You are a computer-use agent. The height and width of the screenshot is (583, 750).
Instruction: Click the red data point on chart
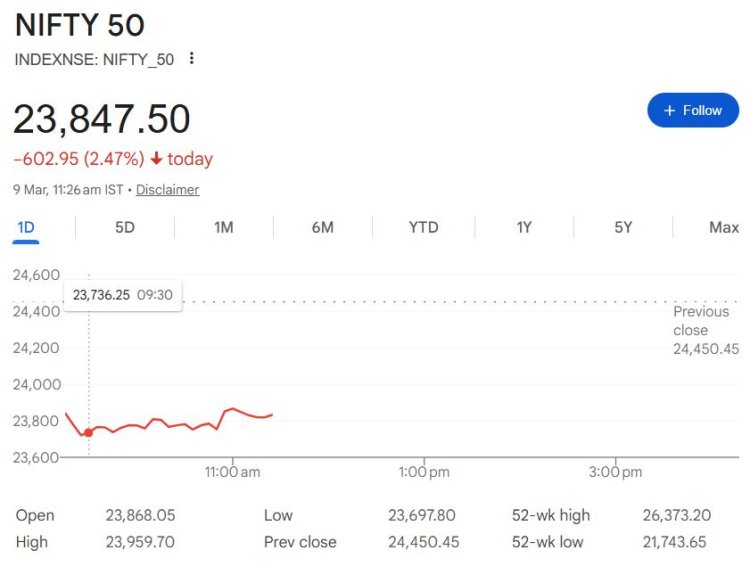coord(88,432)
